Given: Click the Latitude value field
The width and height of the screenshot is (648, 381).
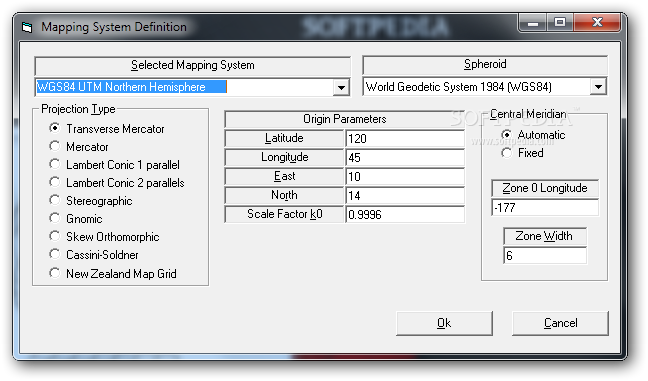Looking at the screenshot, I should click(405, 138).
